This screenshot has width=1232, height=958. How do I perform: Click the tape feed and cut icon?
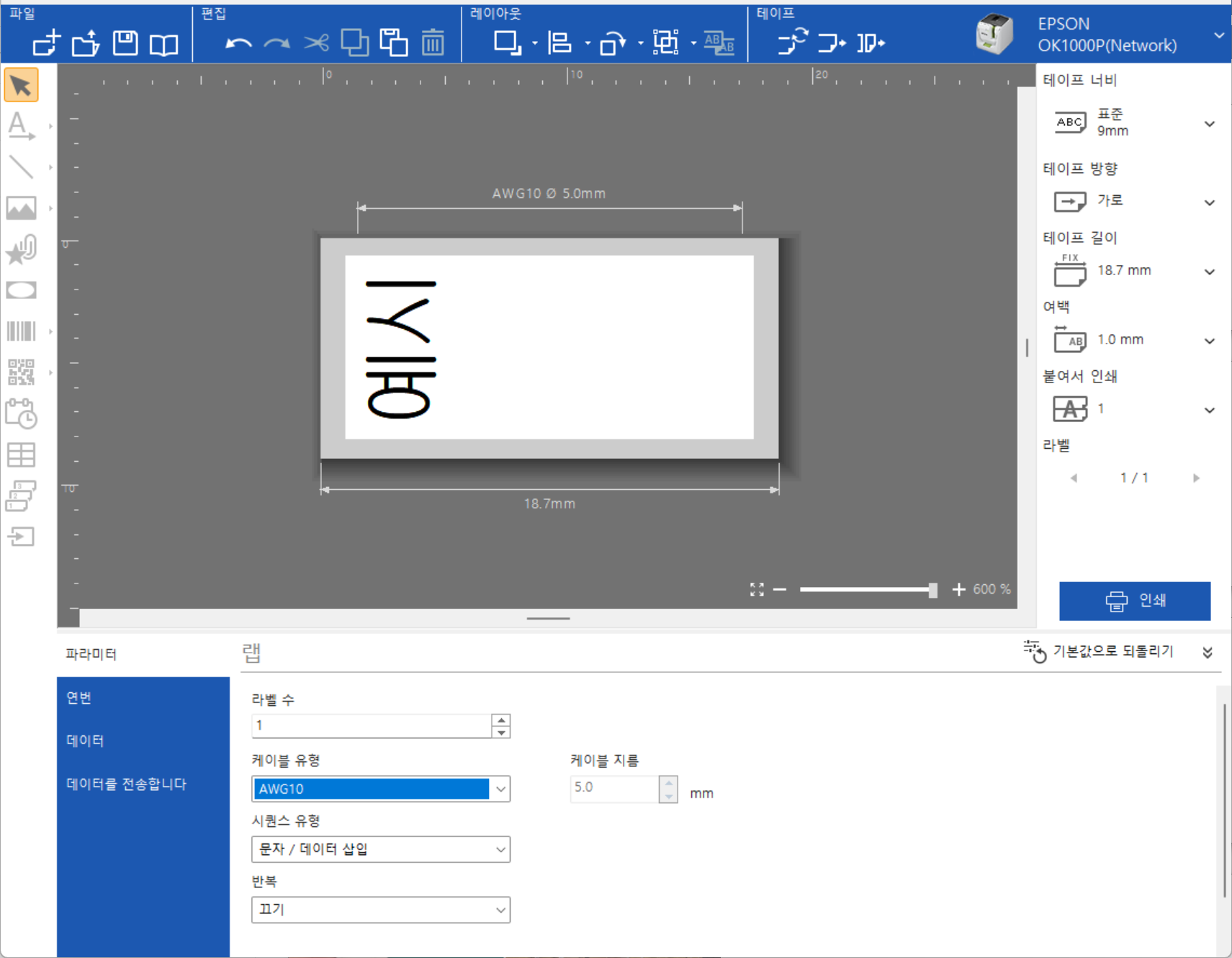click(832, 43)
